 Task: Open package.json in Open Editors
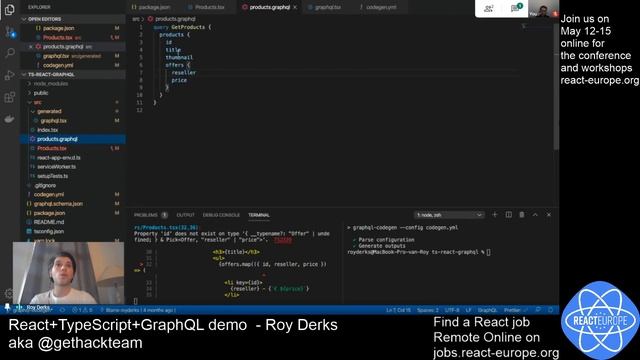(x=58, y=28)
